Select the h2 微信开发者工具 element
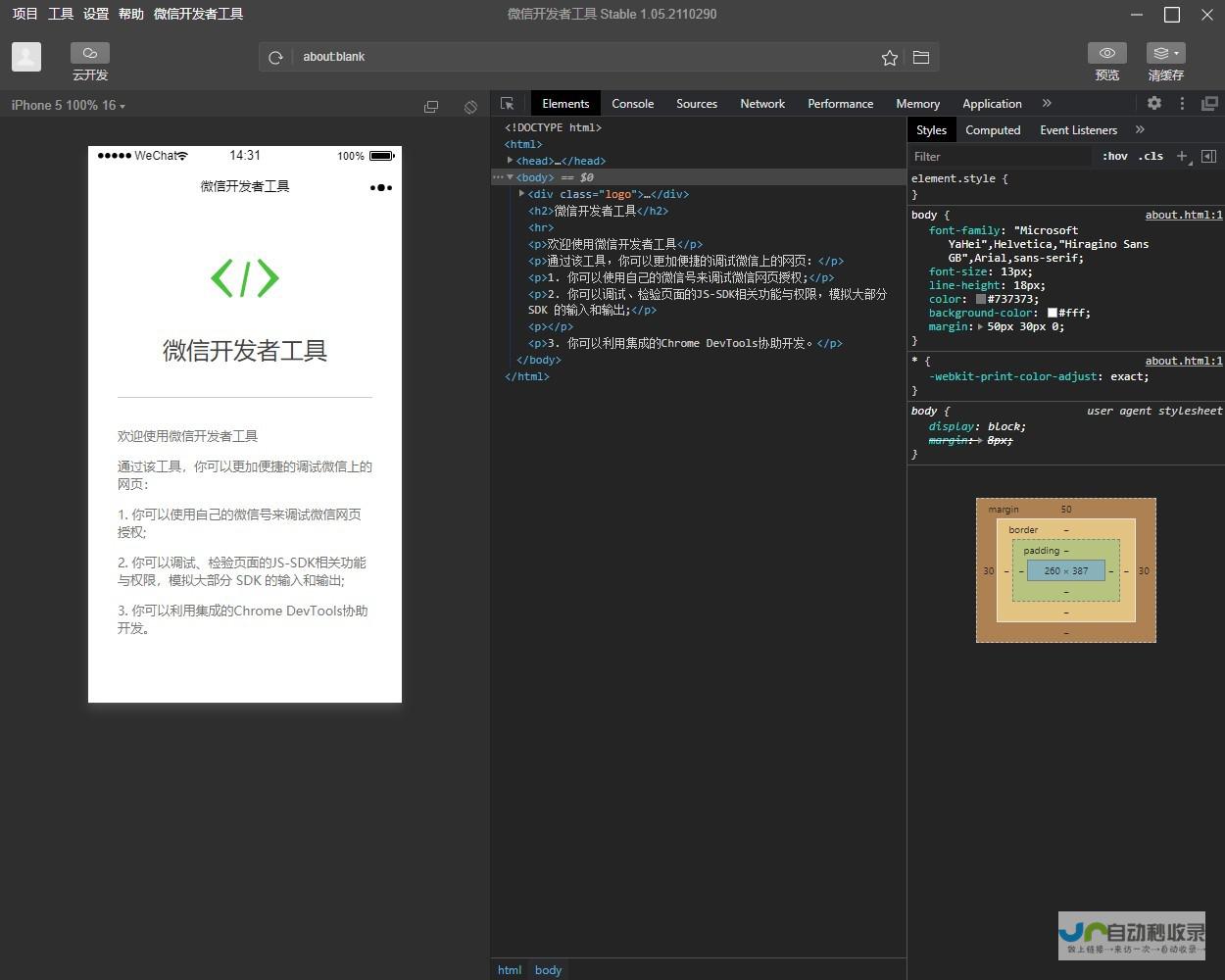Screen dimensions: 1225x980 click(x=598, y=211)
